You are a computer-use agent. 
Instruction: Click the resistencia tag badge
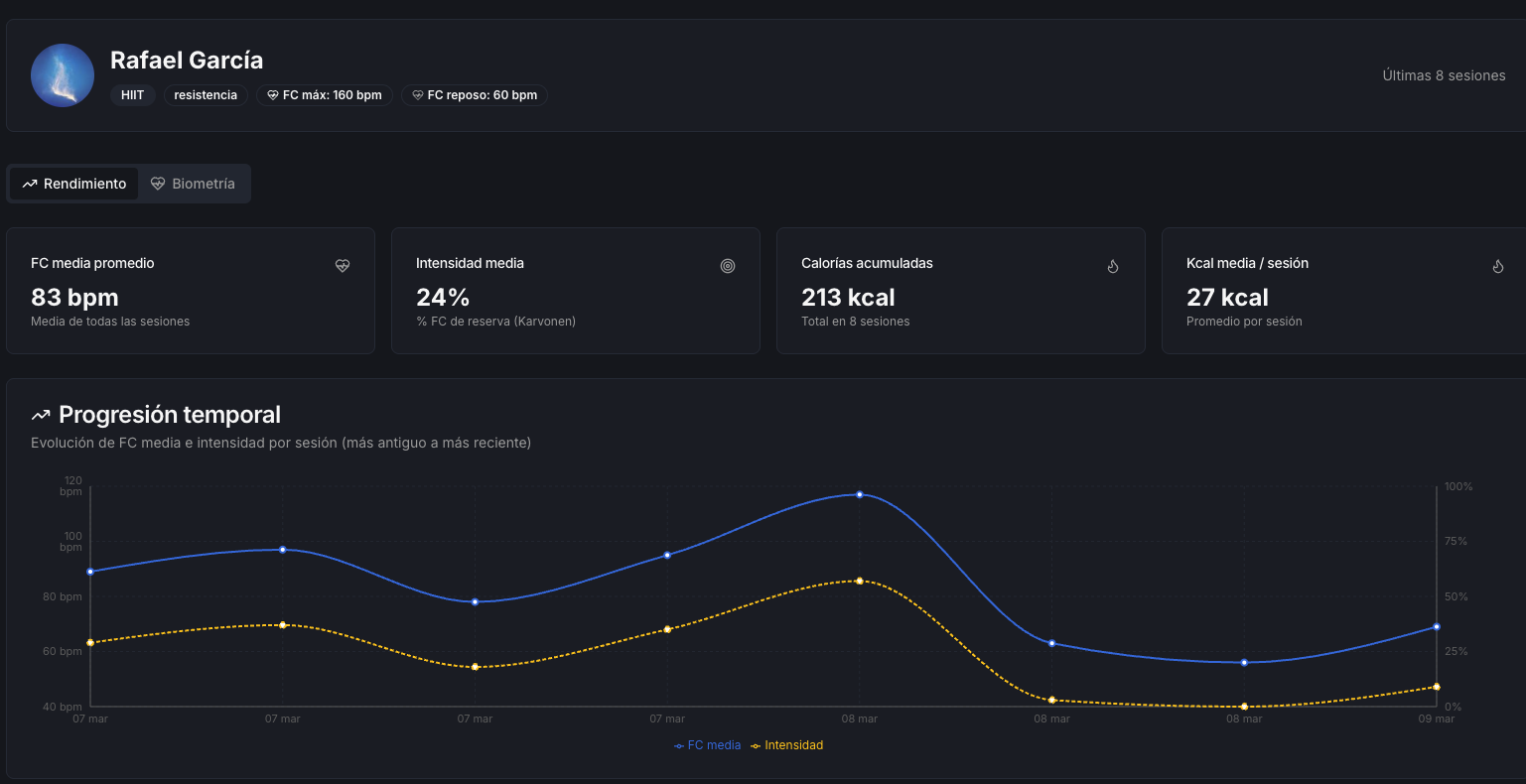coord(206,95)
